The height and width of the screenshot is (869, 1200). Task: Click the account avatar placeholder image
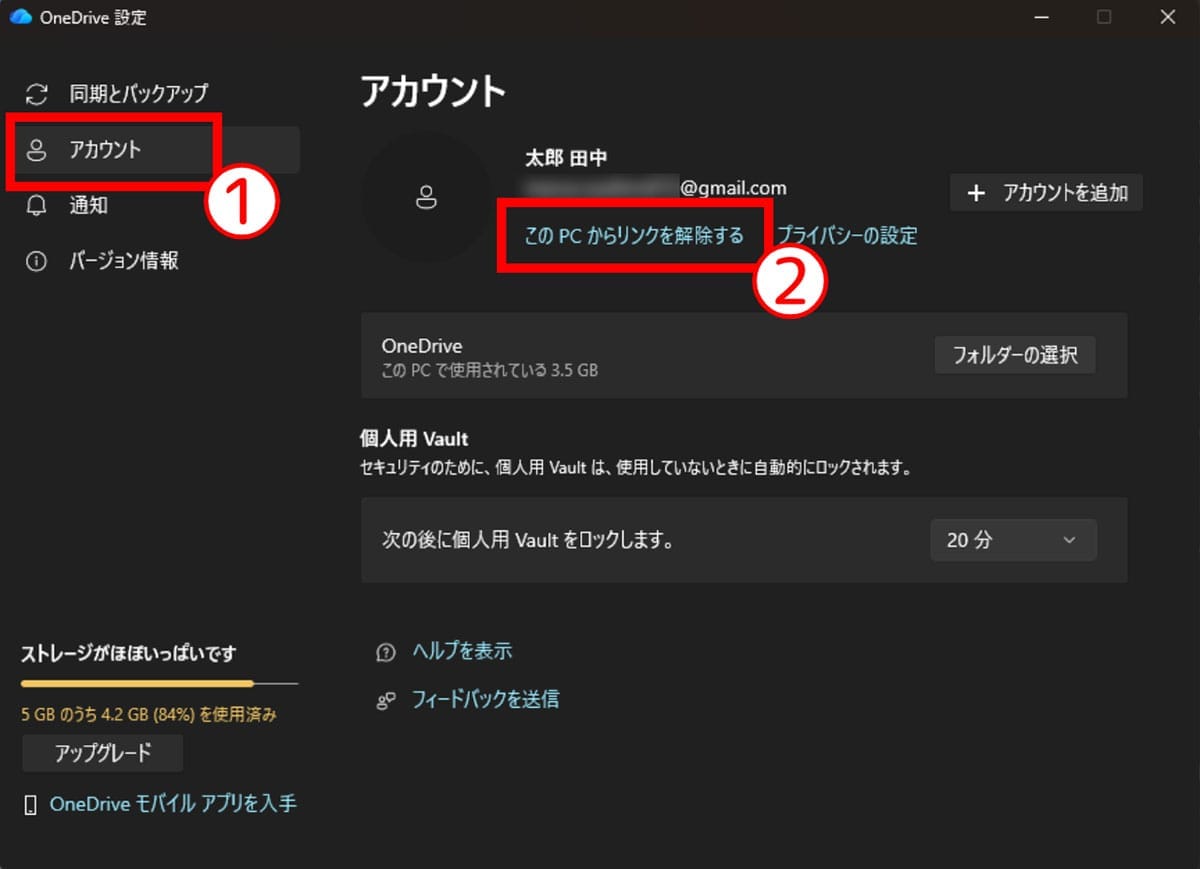427,197
